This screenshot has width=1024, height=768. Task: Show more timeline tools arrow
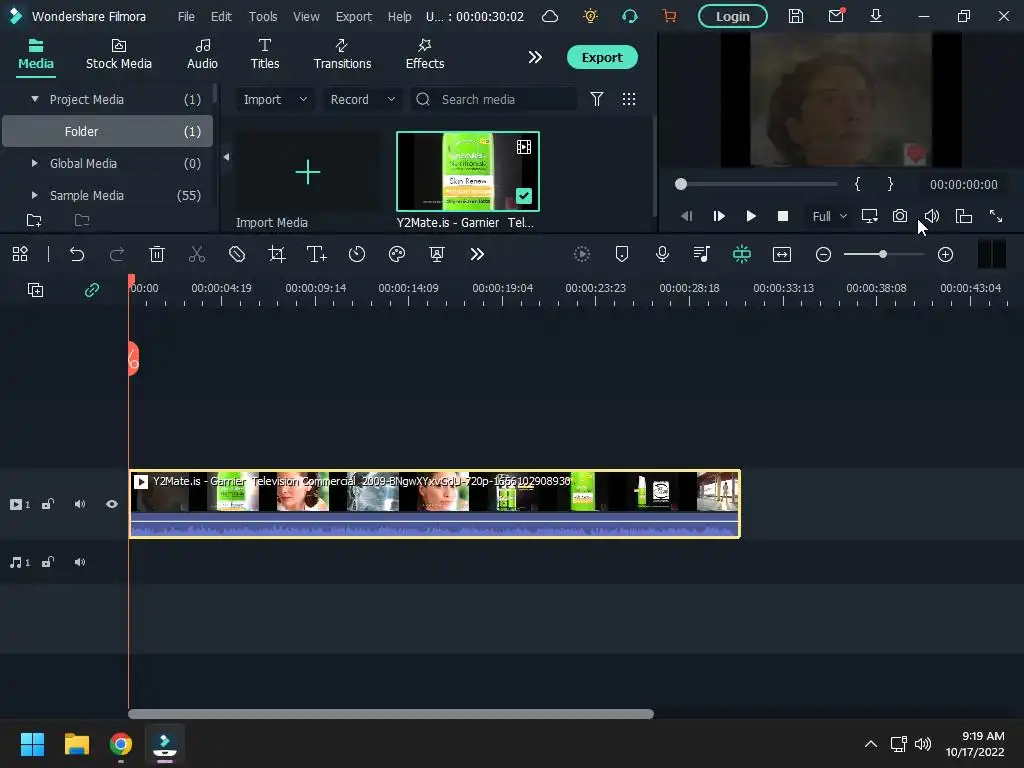[477, 254]
